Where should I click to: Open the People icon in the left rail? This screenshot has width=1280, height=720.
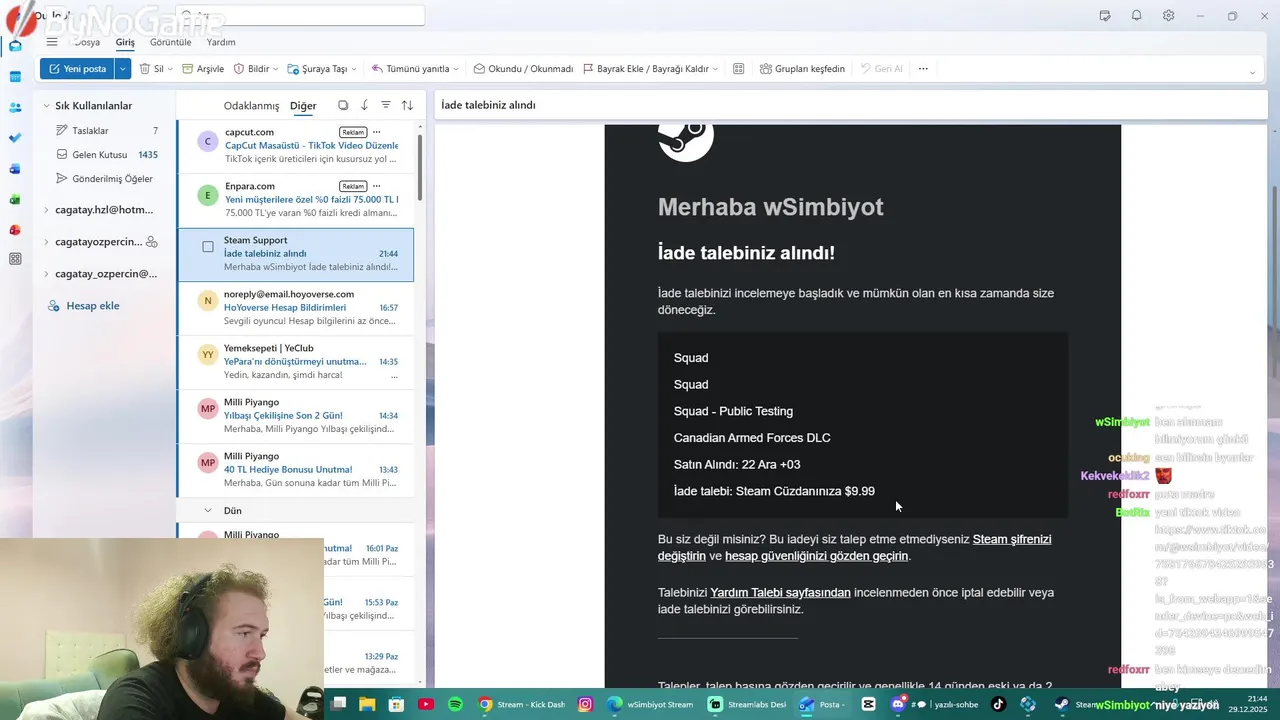point(15,107)
